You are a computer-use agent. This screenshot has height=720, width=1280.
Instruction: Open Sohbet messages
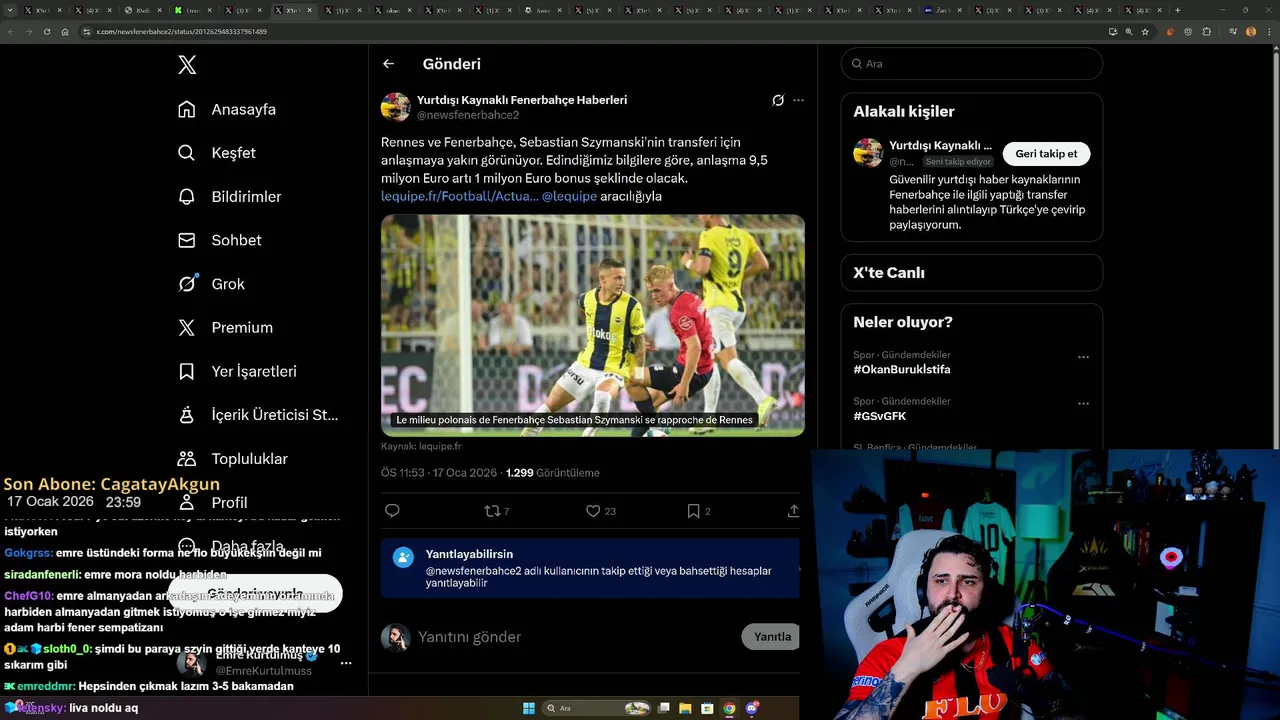tap(219, 240)
